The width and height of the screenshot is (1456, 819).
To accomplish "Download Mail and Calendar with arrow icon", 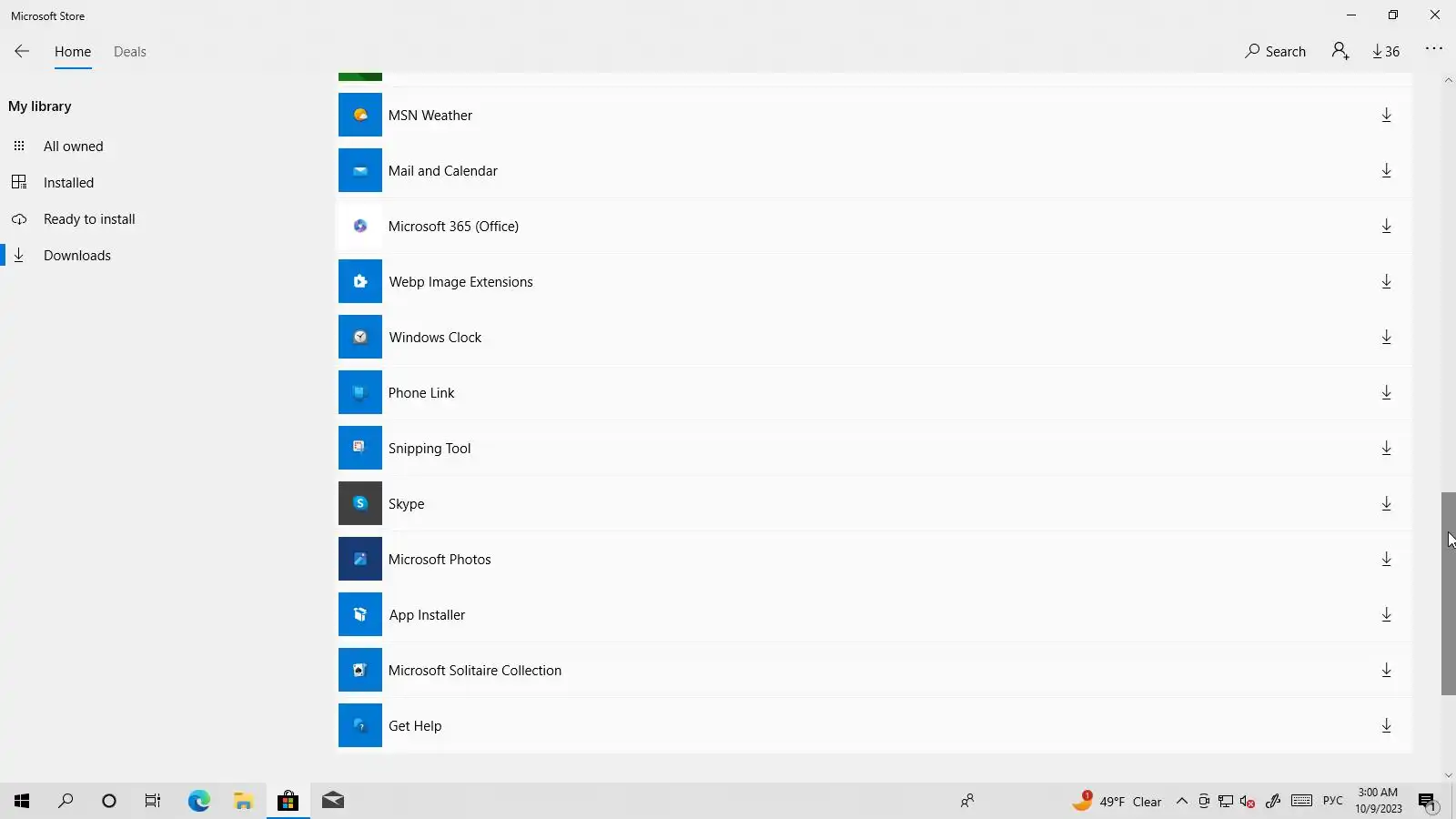I will click(1386, 171).
